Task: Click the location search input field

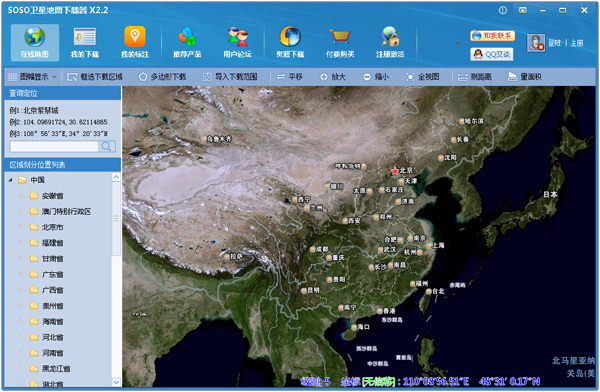Action: [x=54, y=146]
